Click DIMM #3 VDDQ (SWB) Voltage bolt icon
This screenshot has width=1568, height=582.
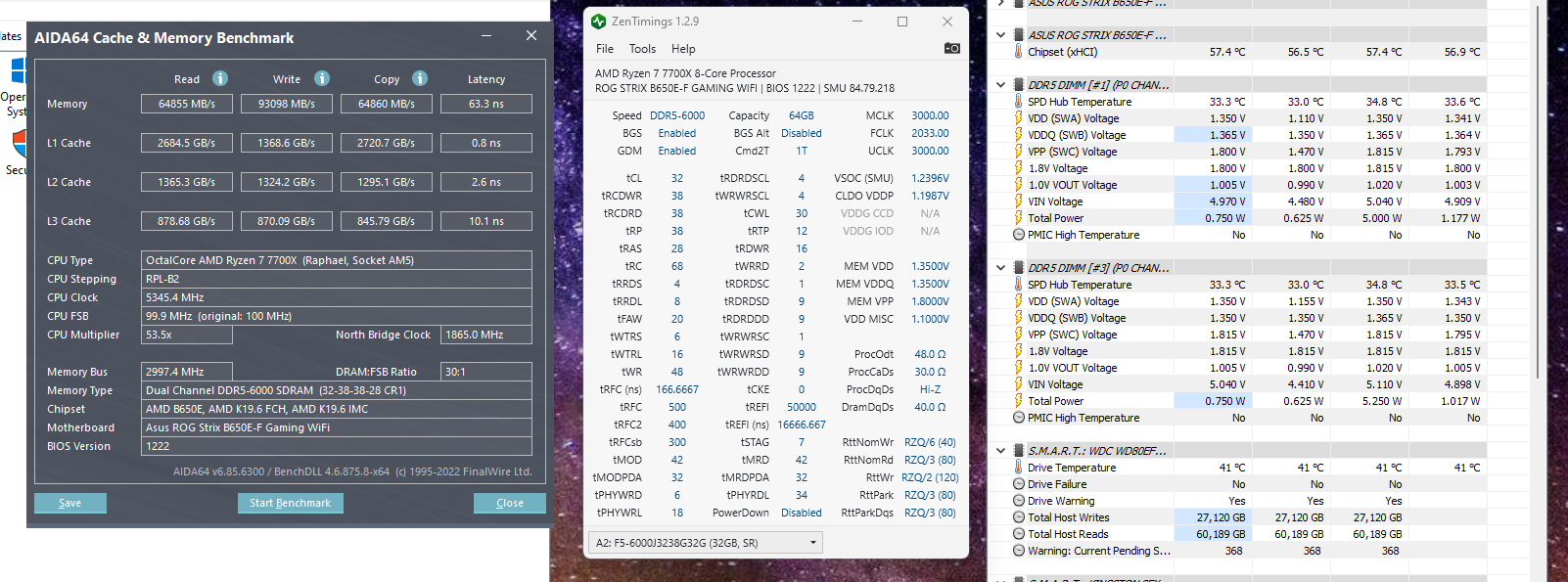click(1018, 318)
